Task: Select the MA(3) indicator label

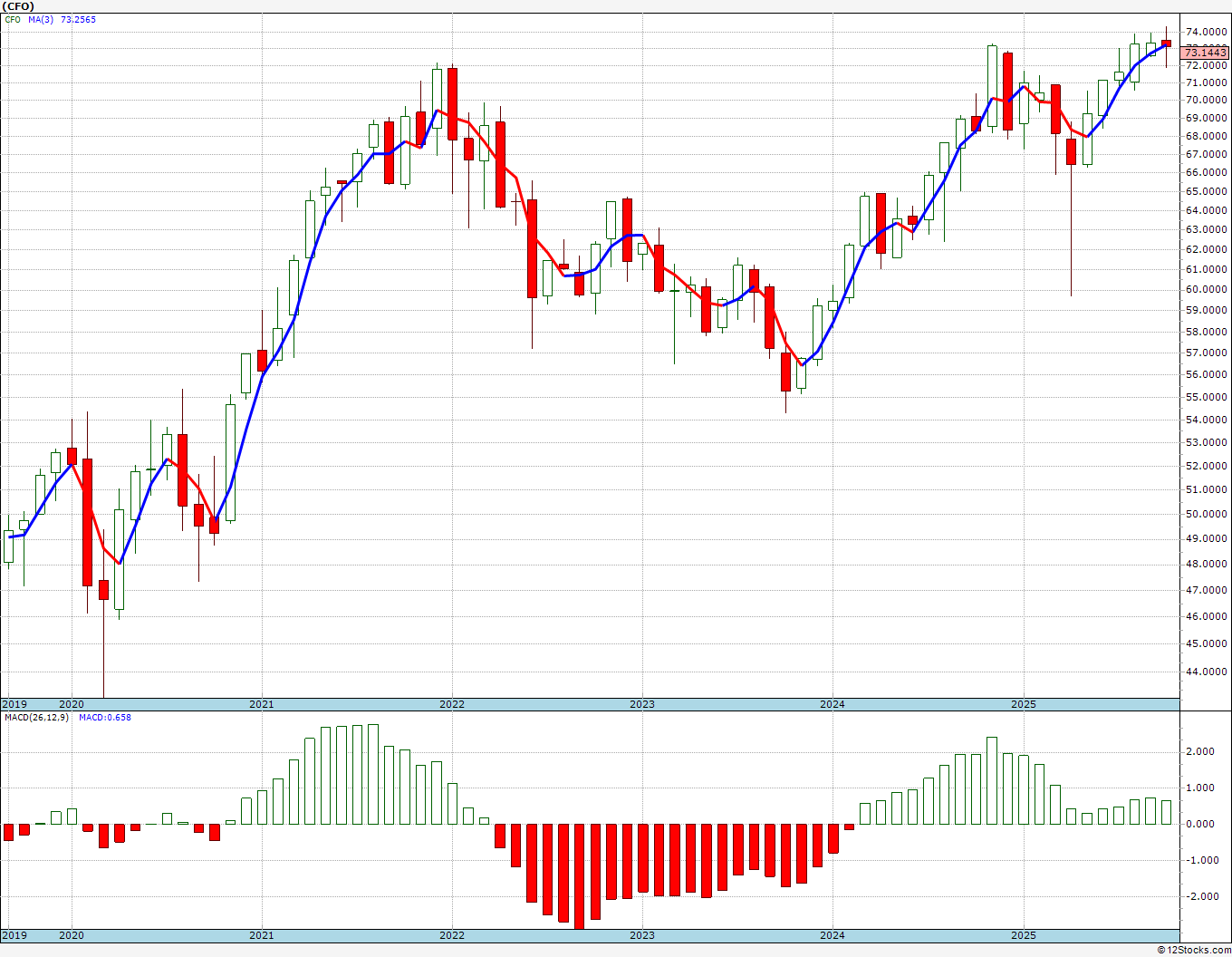Action: tap(41, 20)
